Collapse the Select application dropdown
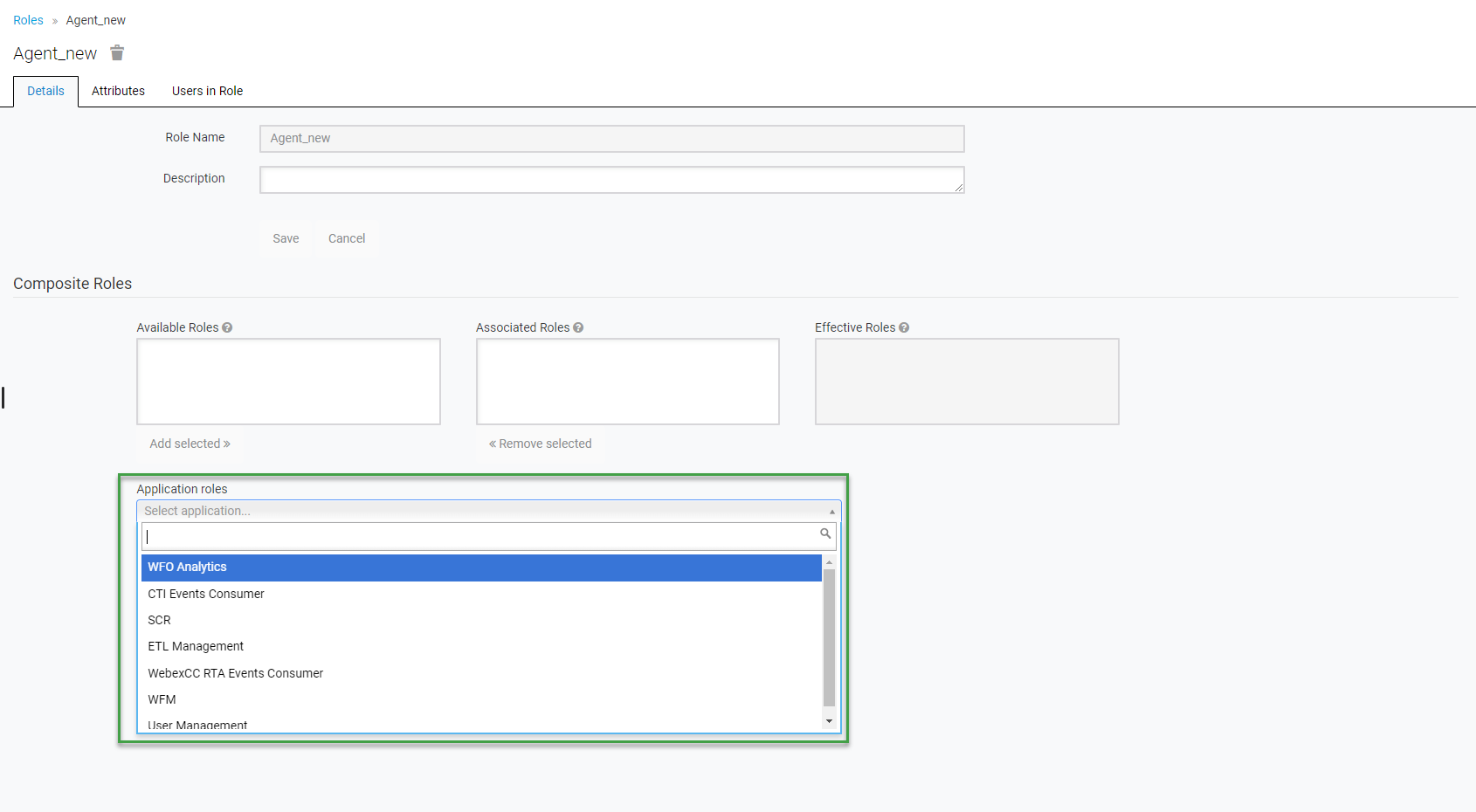The height and width of the screenshot is (812, 1476). click(x=831, y=512)
